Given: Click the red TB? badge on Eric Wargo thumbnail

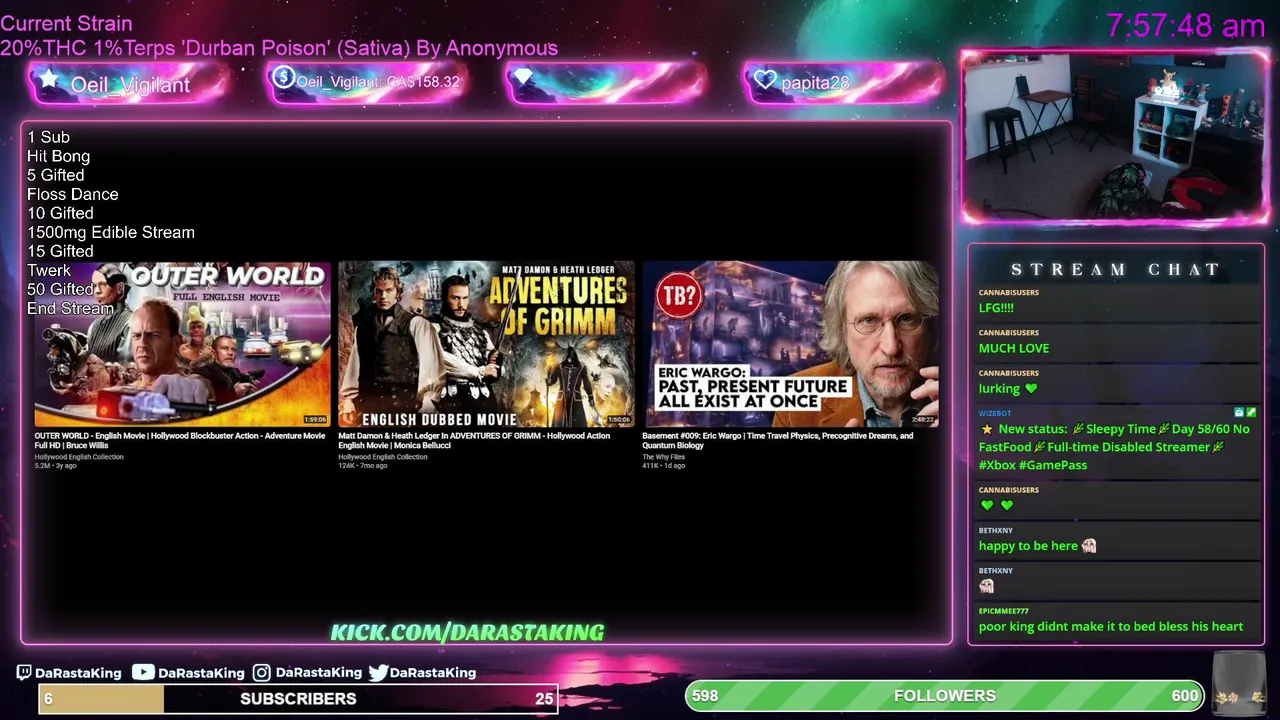Looking at the screenshot, I should click(679, 296).
